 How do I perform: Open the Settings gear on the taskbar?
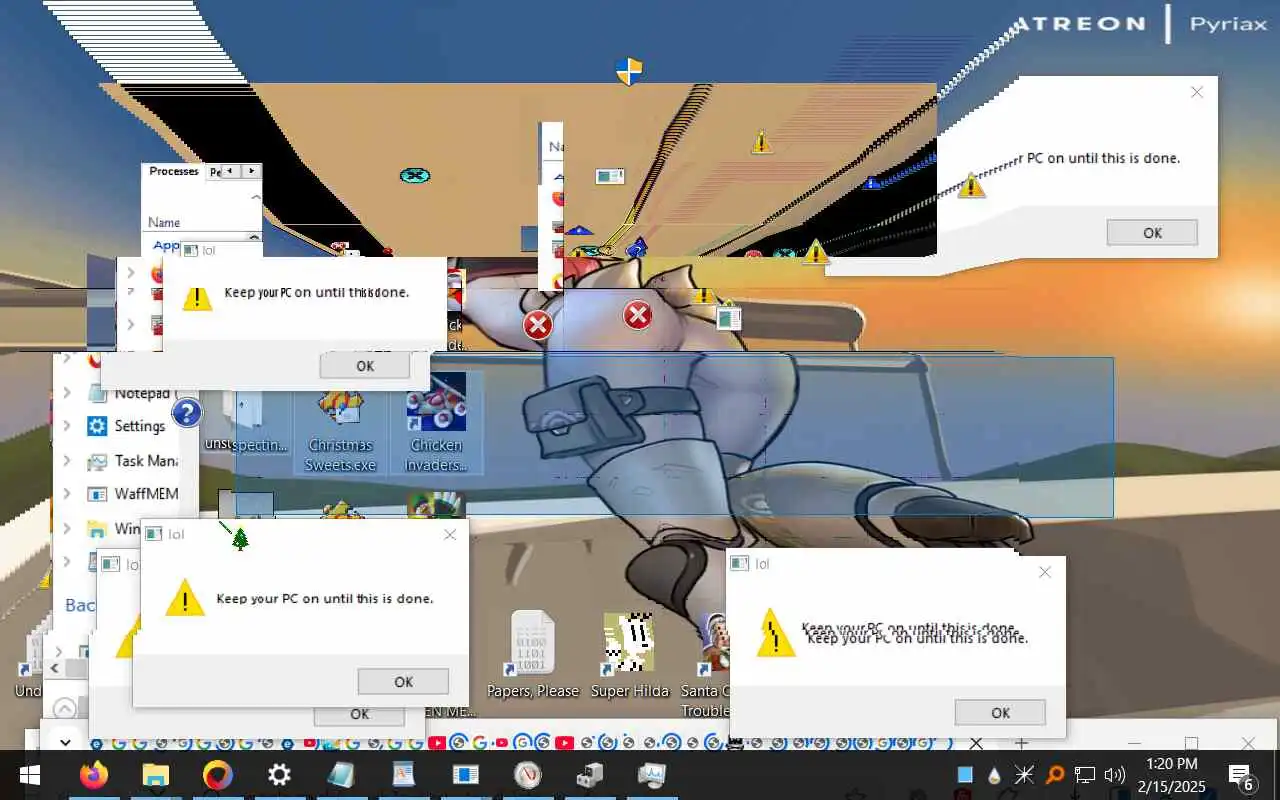(x=279, y=775)
